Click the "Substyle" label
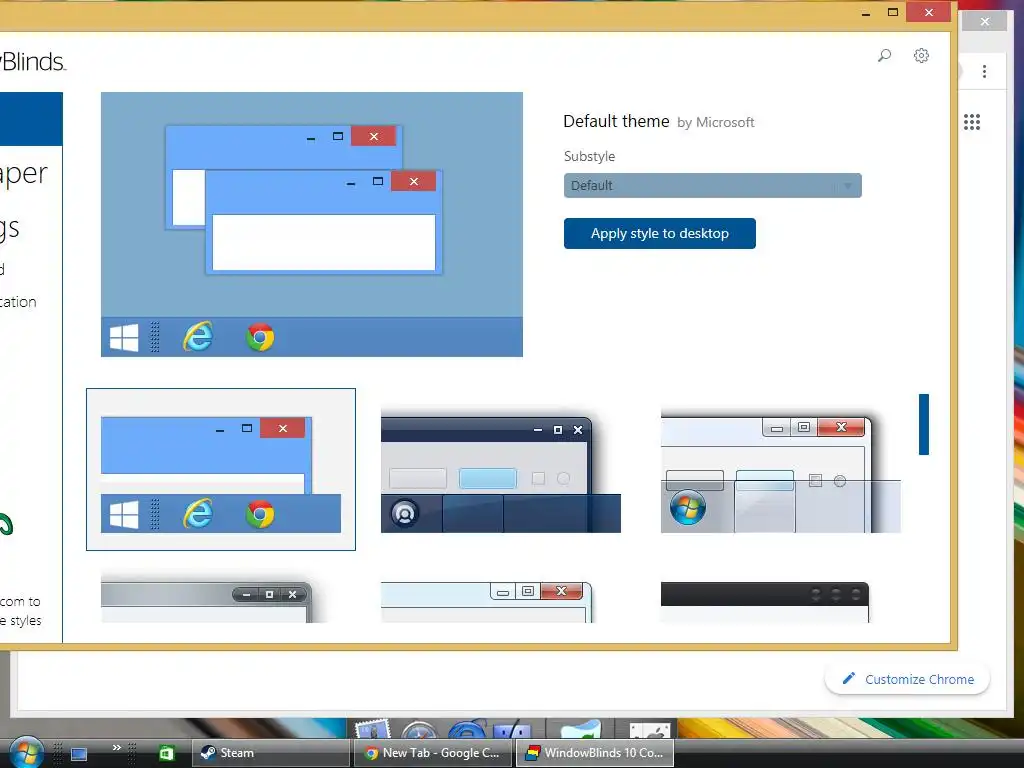1024x768 pixels. click(590, 156)
